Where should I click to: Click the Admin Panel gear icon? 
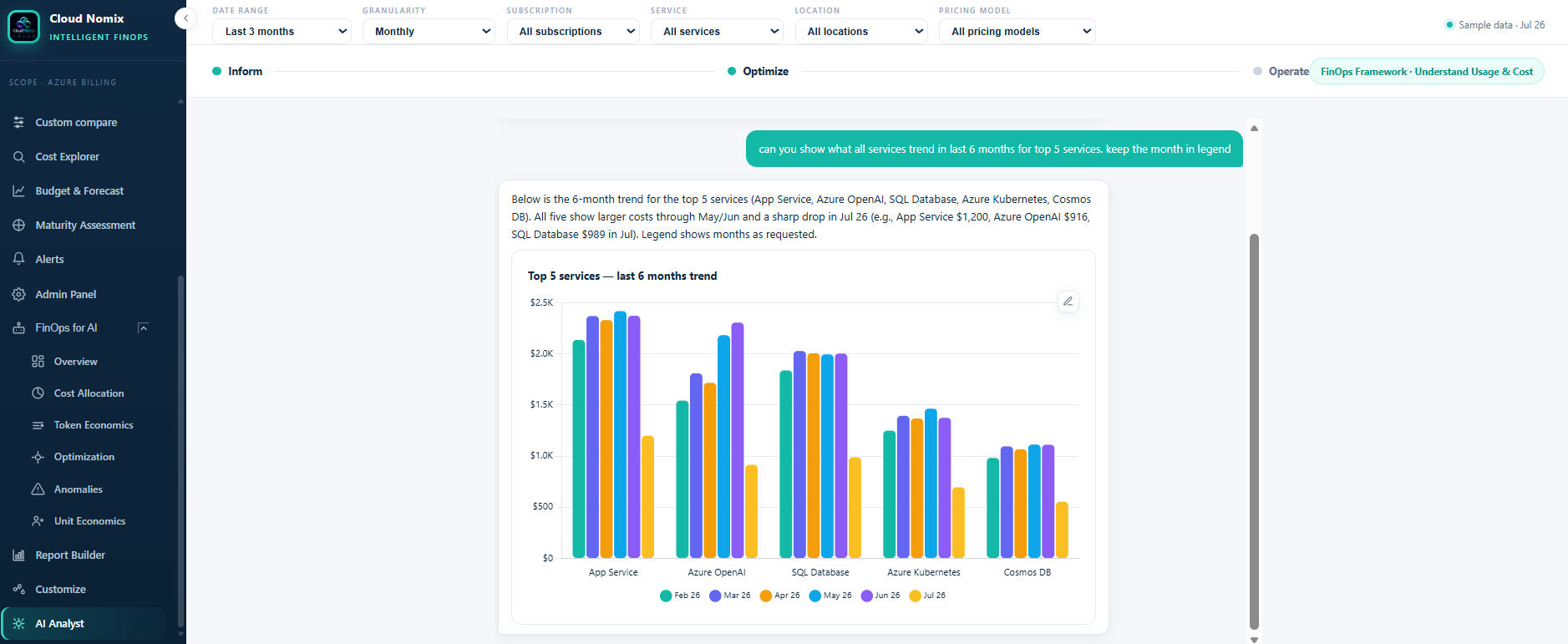(18, 294)
